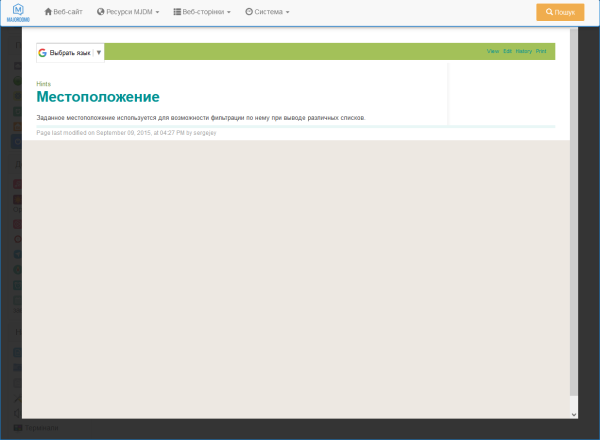Viewport: 600px width, 440px height.
Task: Click the scrollbar down arrow
Action: click(x=574, y=414)
